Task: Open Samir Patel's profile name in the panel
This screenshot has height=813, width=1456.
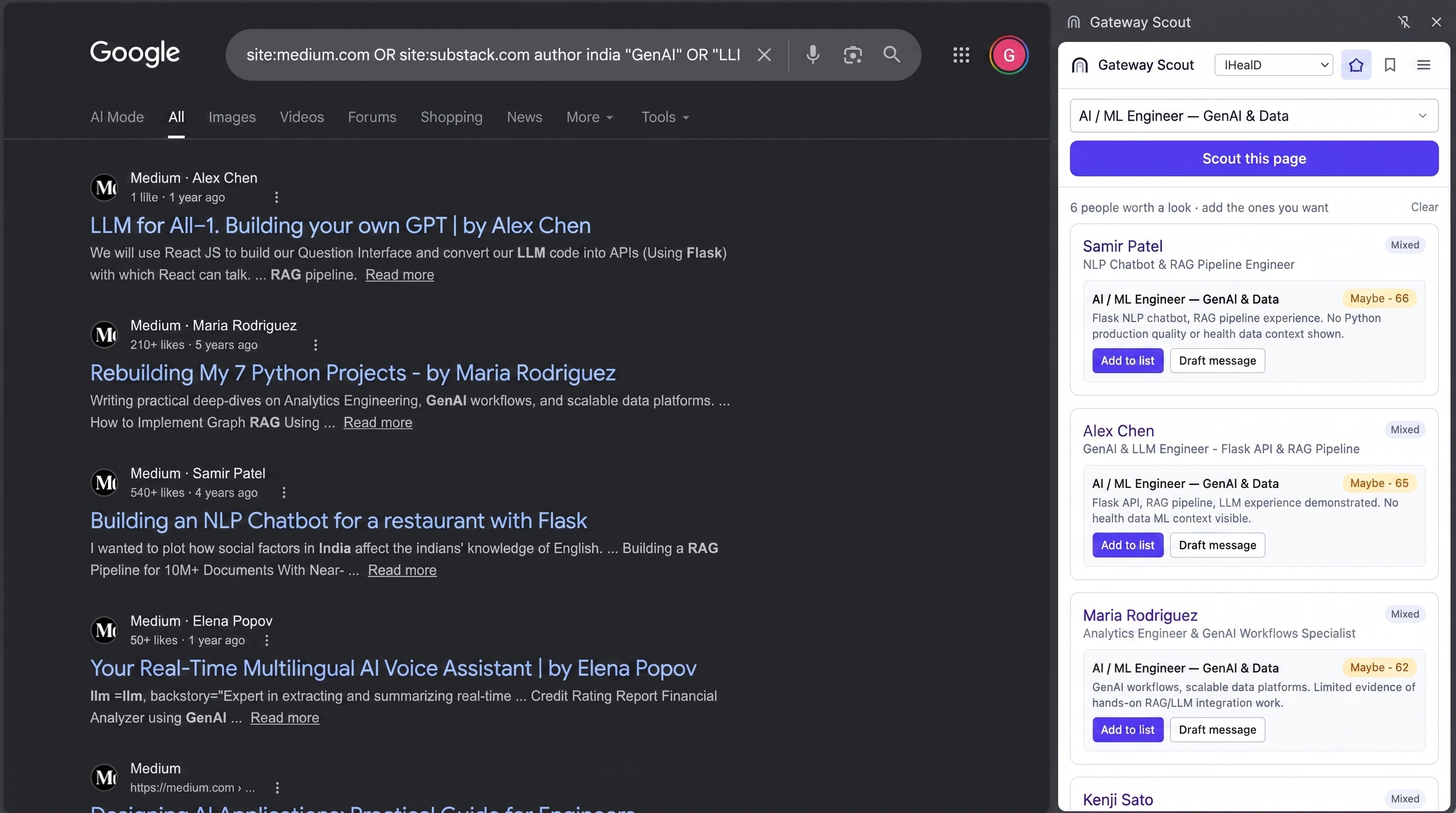Action: point(1123,247)
